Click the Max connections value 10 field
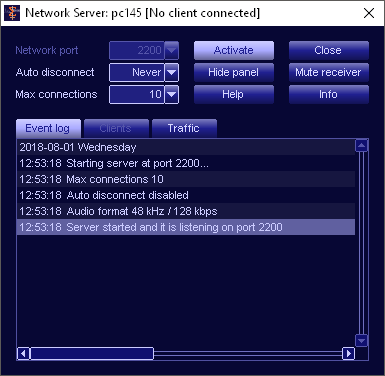385x376 pixels. tap(137, 94)
